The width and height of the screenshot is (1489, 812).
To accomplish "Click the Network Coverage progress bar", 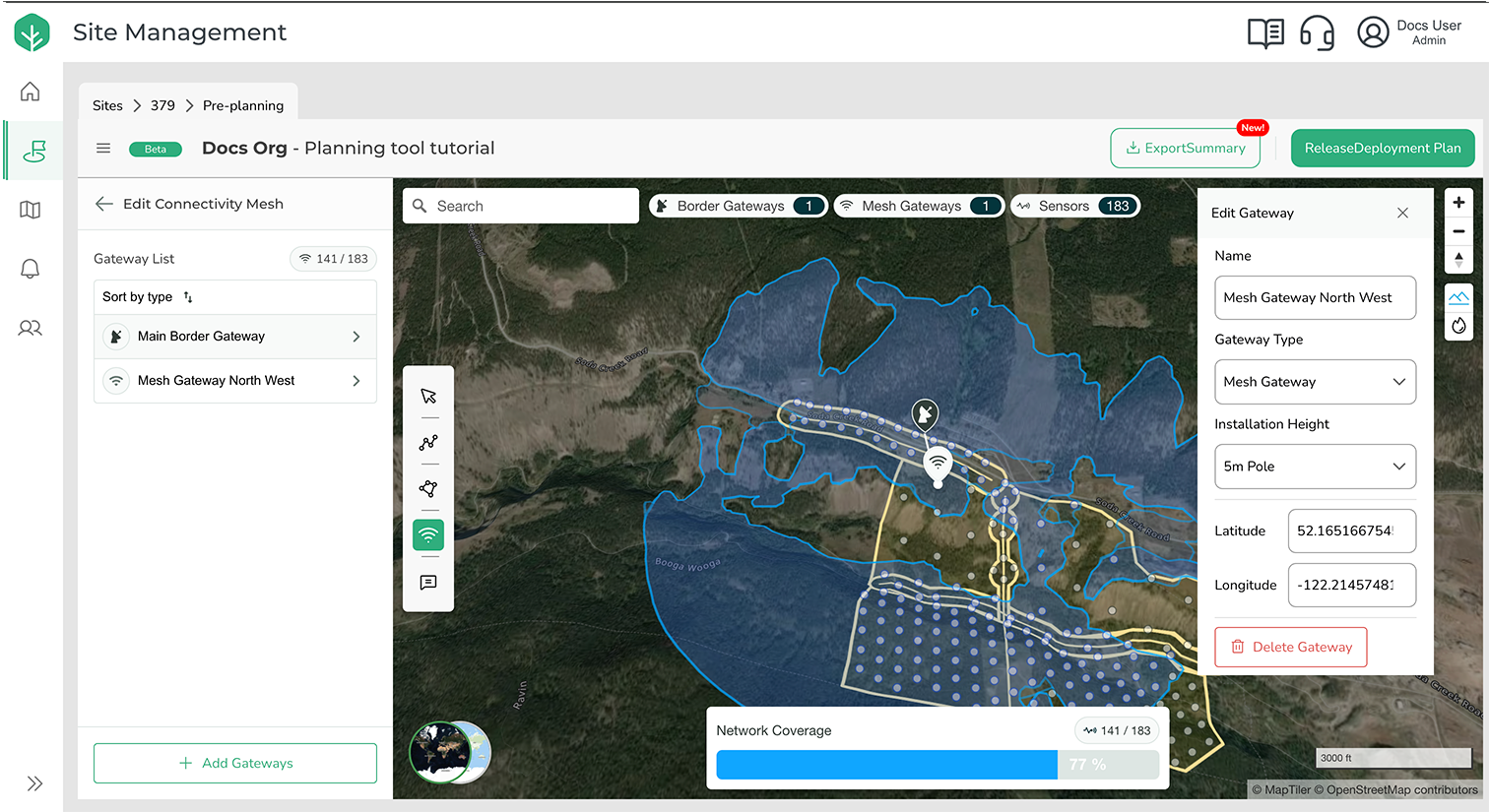I will click(x=937, y=765).
